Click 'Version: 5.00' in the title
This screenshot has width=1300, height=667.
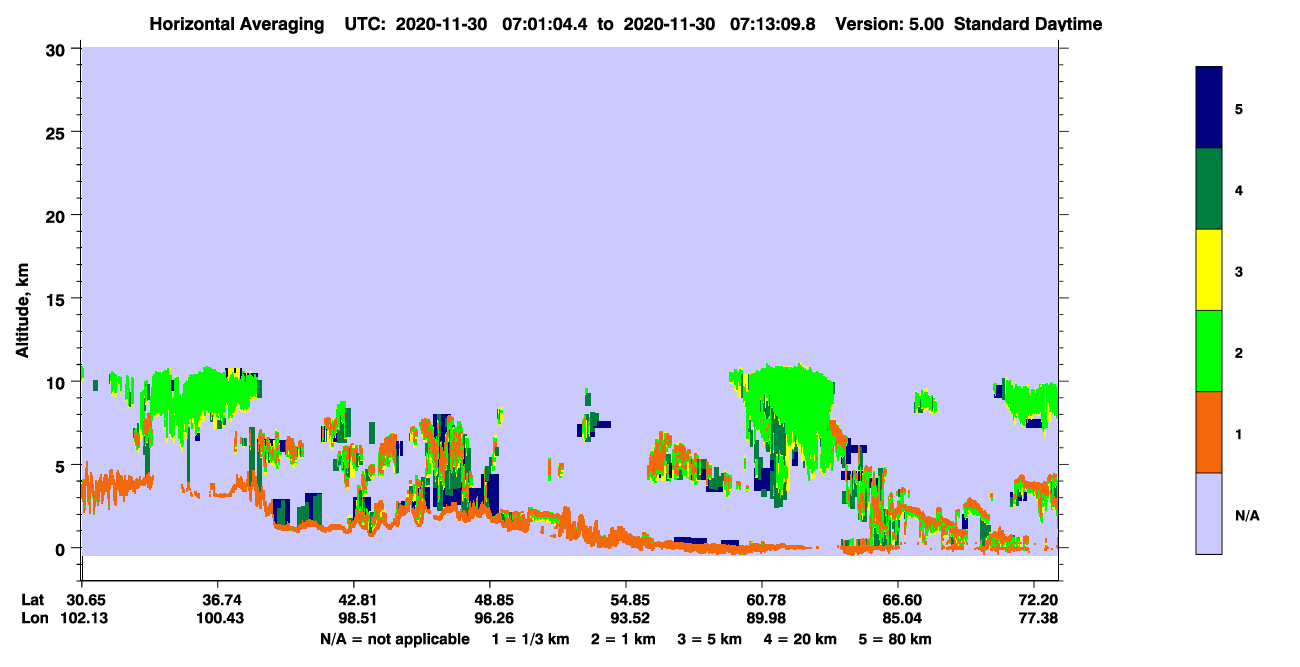[x=890, y=24]
